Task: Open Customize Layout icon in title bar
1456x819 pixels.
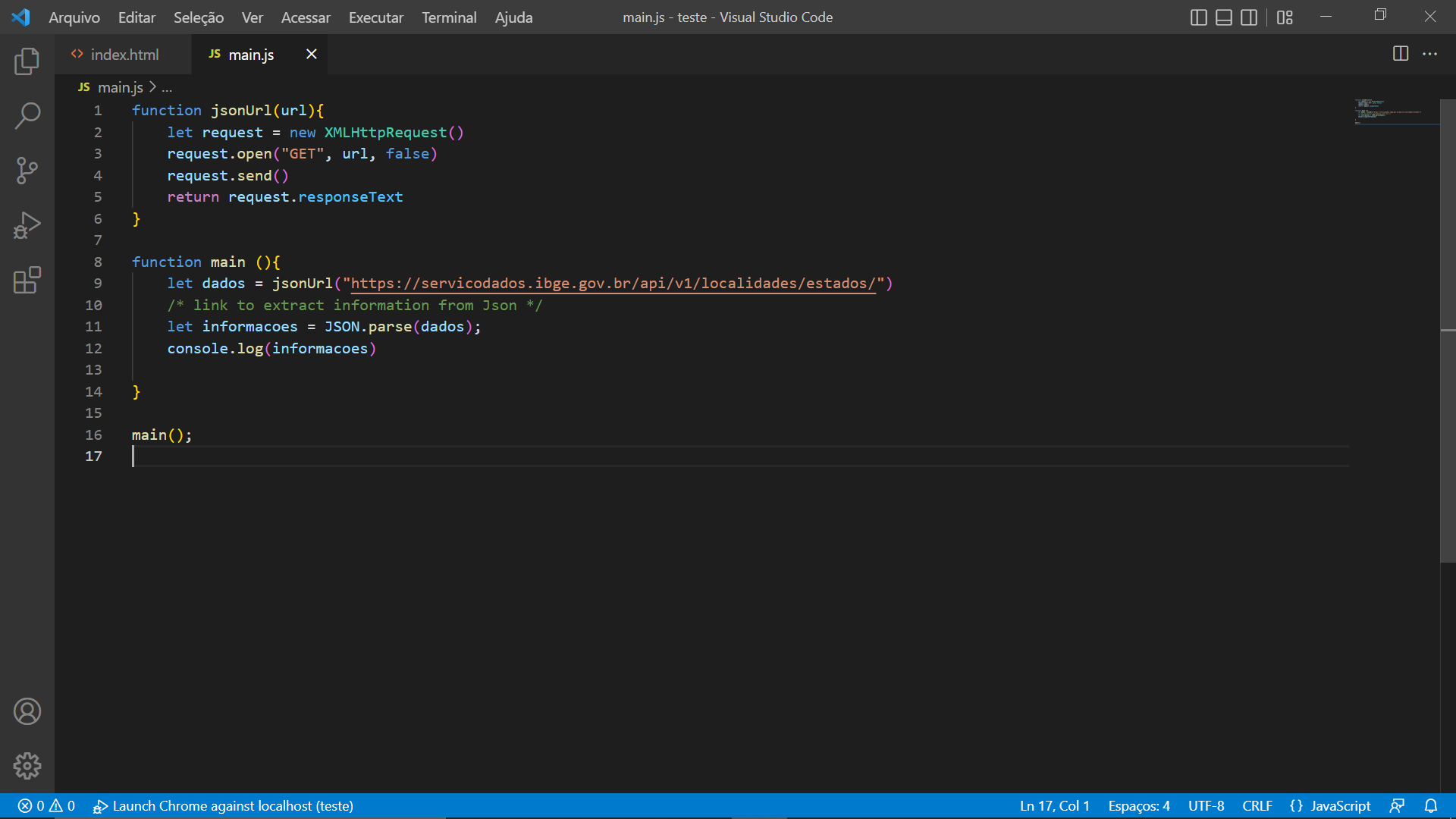Action: [1285, 17]
